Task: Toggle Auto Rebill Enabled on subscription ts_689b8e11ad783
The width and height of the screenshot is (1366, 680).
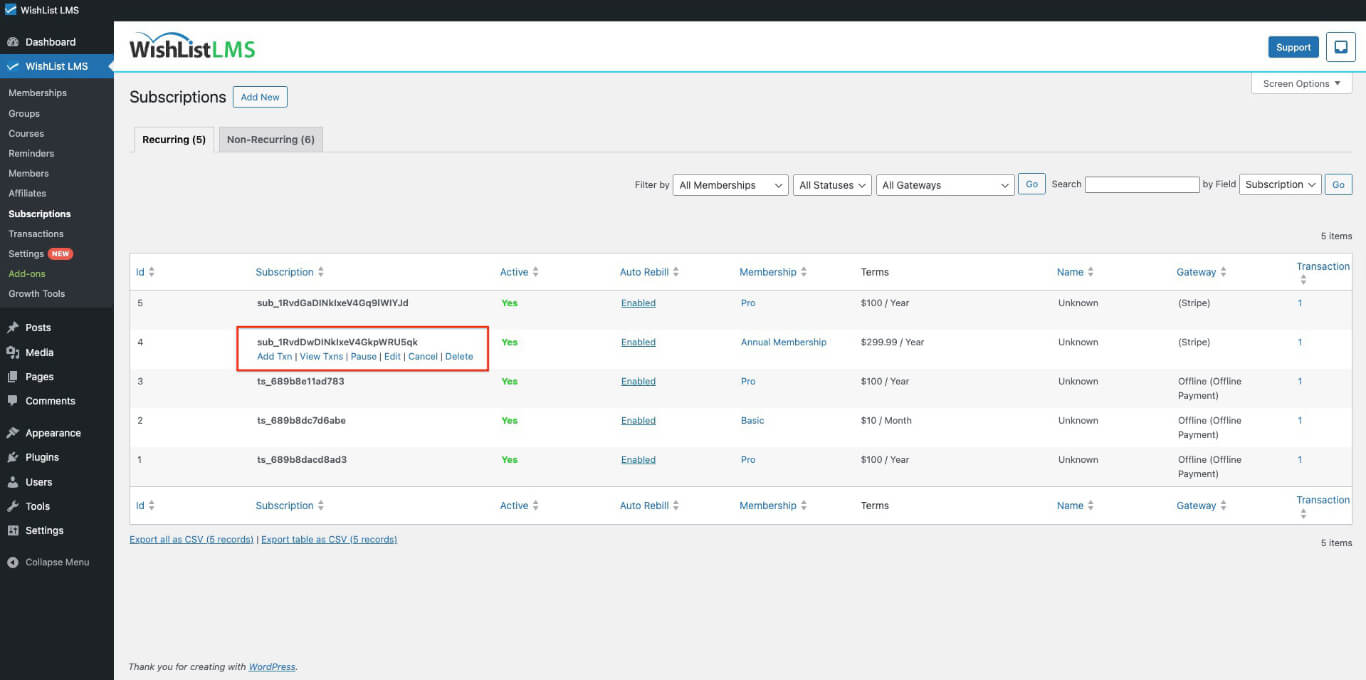Action: coord(638,381)
